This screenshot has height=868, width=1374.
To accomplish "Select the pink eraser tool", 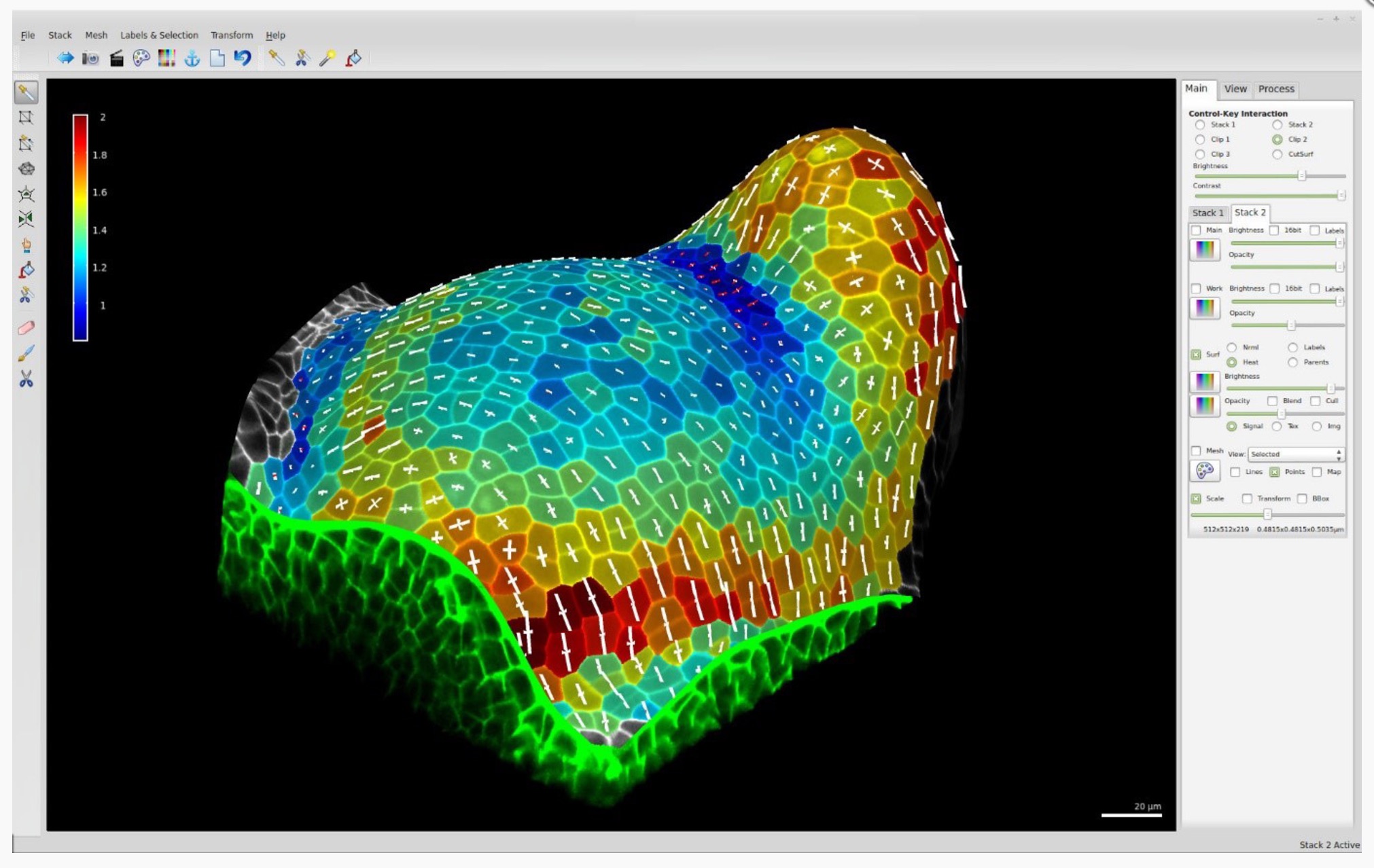I will [x=27, y=328].
